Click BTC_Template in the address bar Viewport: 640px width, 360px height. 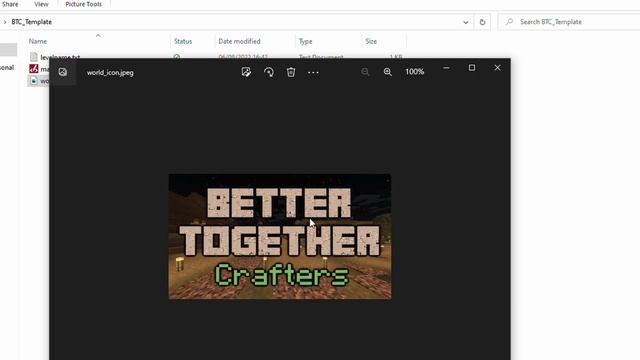click(x=31, y=22)
